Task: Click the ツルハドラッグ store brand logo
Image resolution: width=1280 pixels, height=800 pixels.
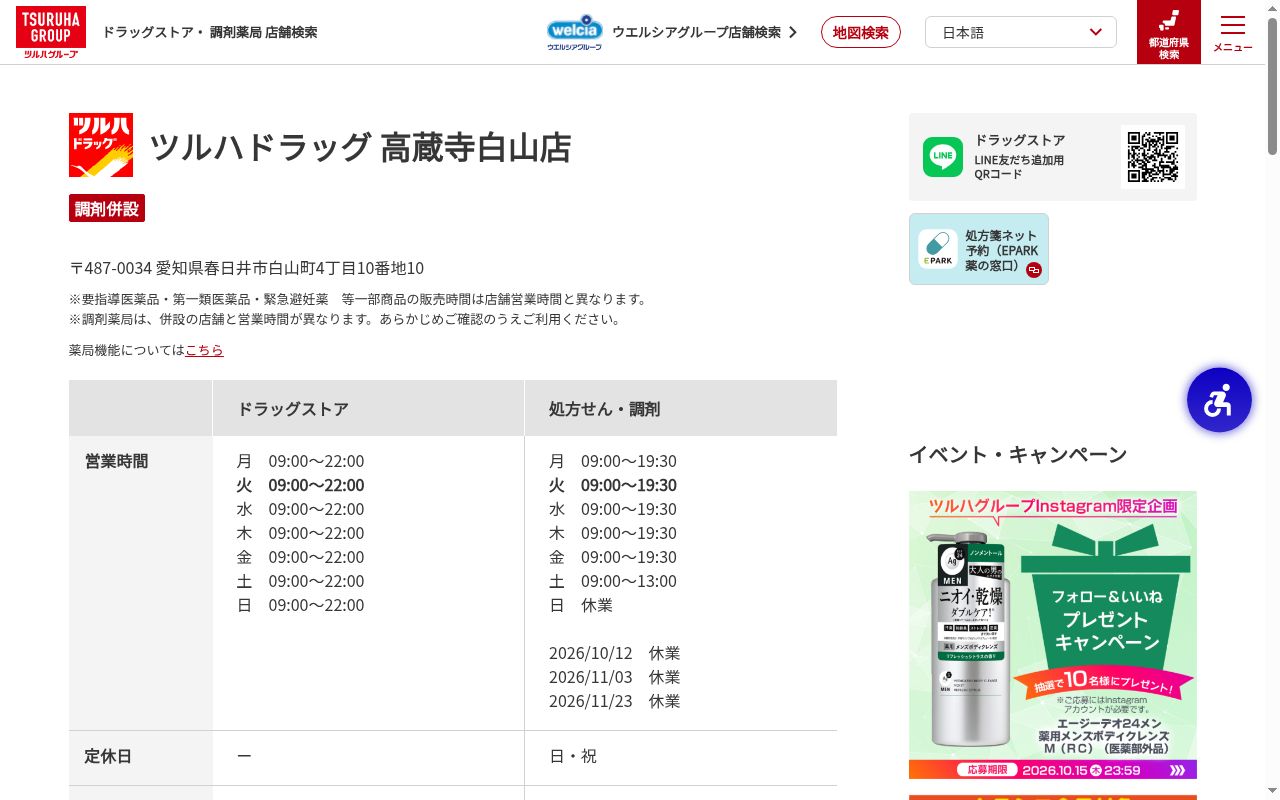Action: click(101, 145)
